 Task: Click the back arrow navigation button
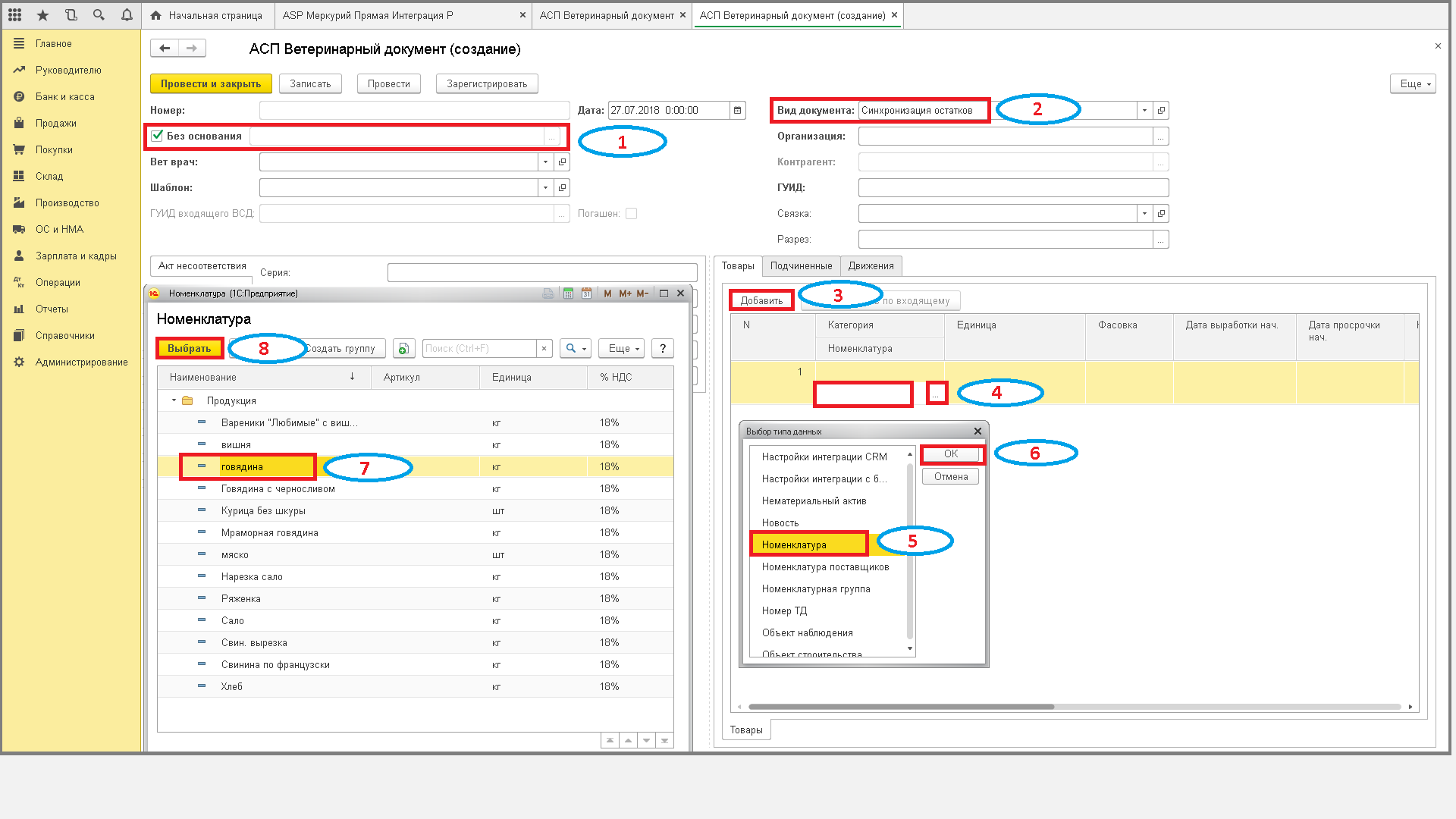(165, 49)
